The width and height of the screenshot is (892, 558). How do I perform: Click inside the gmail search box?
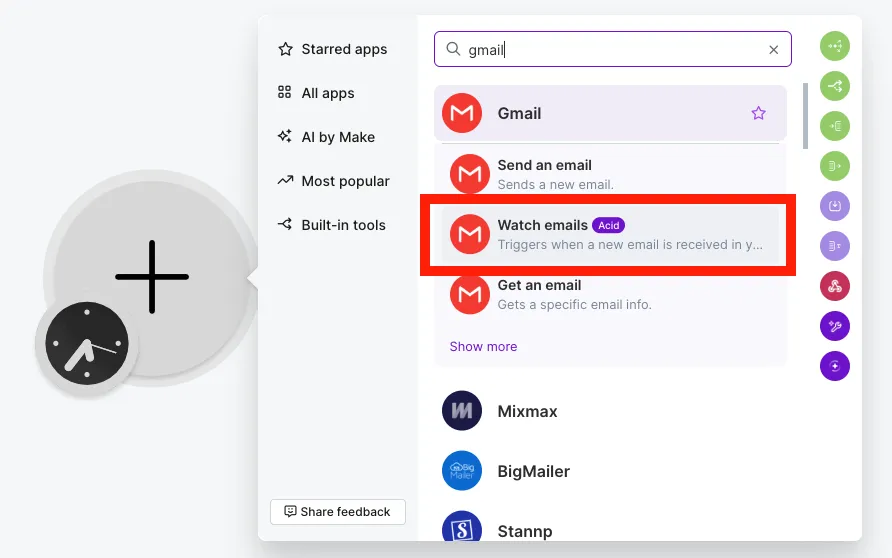pyautogui.click(x=613, y=49)
